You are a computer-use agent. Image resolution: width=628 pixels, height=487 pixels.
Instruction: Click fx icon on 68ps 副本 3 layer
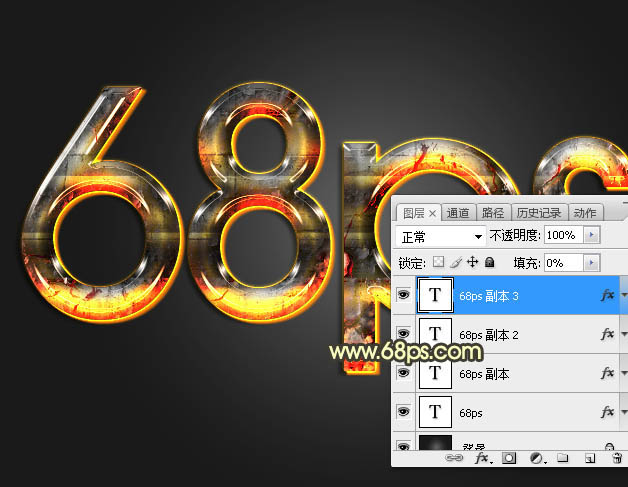[x=608, y=295]
